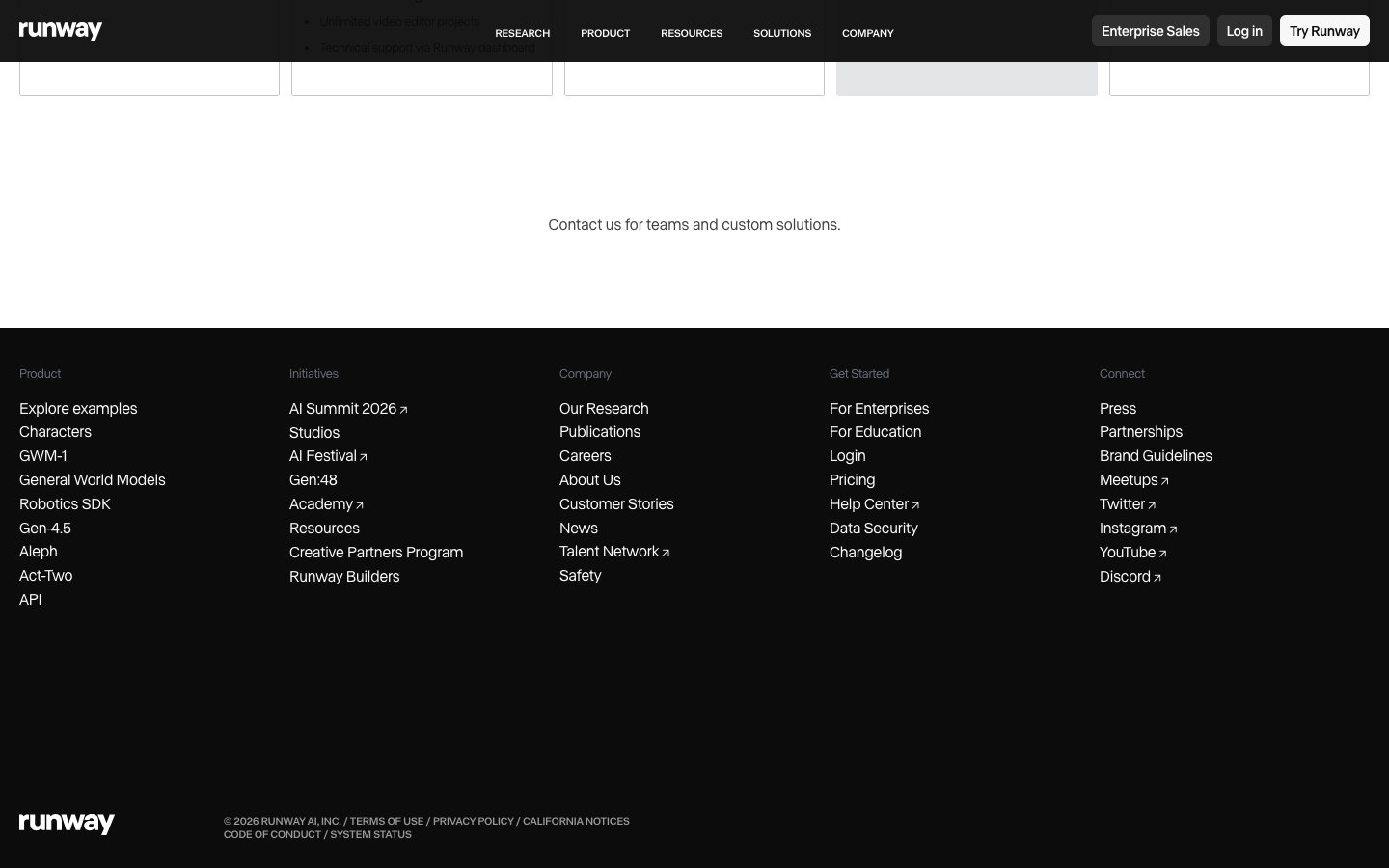Expand the Resources navigation menu
Screen dimensions: 1389x868
[691, 33]
